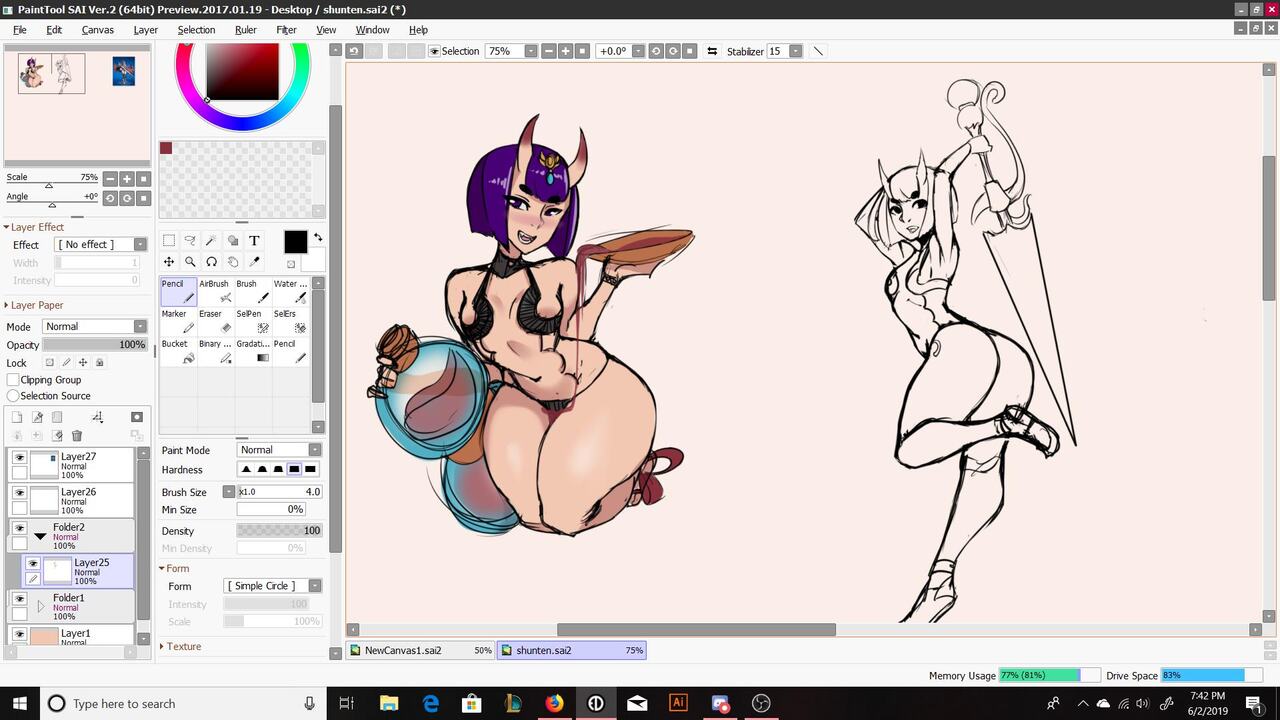Pick the Lasso selection tool

pyautogui.click(x=190, y=240)
